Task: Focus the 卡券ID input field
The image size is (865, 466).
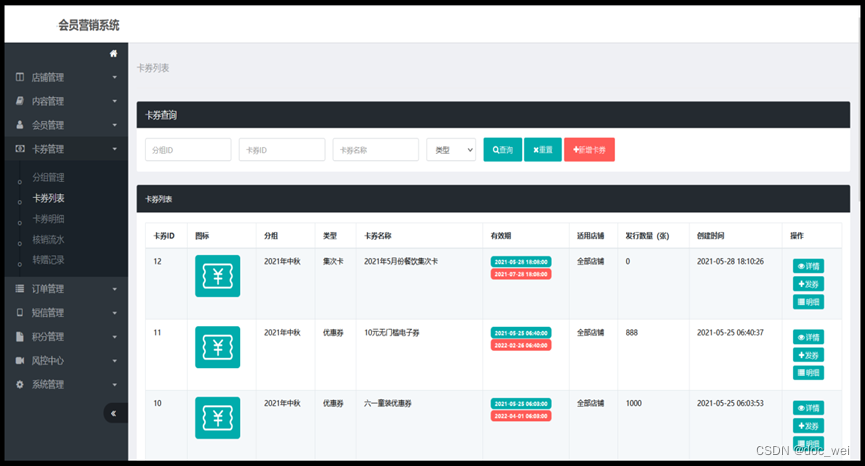Action: (282, 149)
